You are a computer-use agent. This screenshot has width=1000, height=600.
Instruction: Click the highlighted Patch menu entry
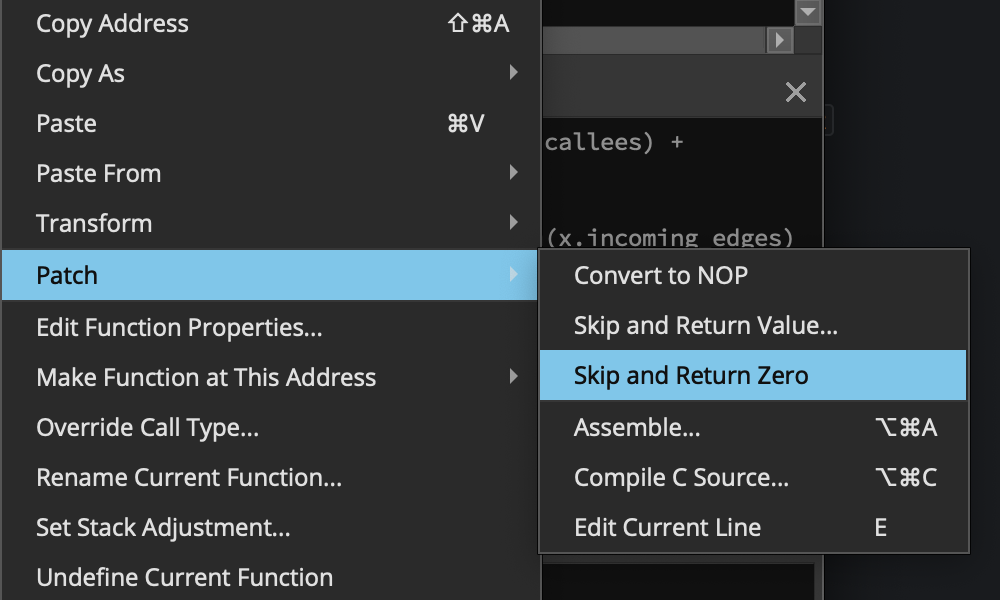point(67,275)
